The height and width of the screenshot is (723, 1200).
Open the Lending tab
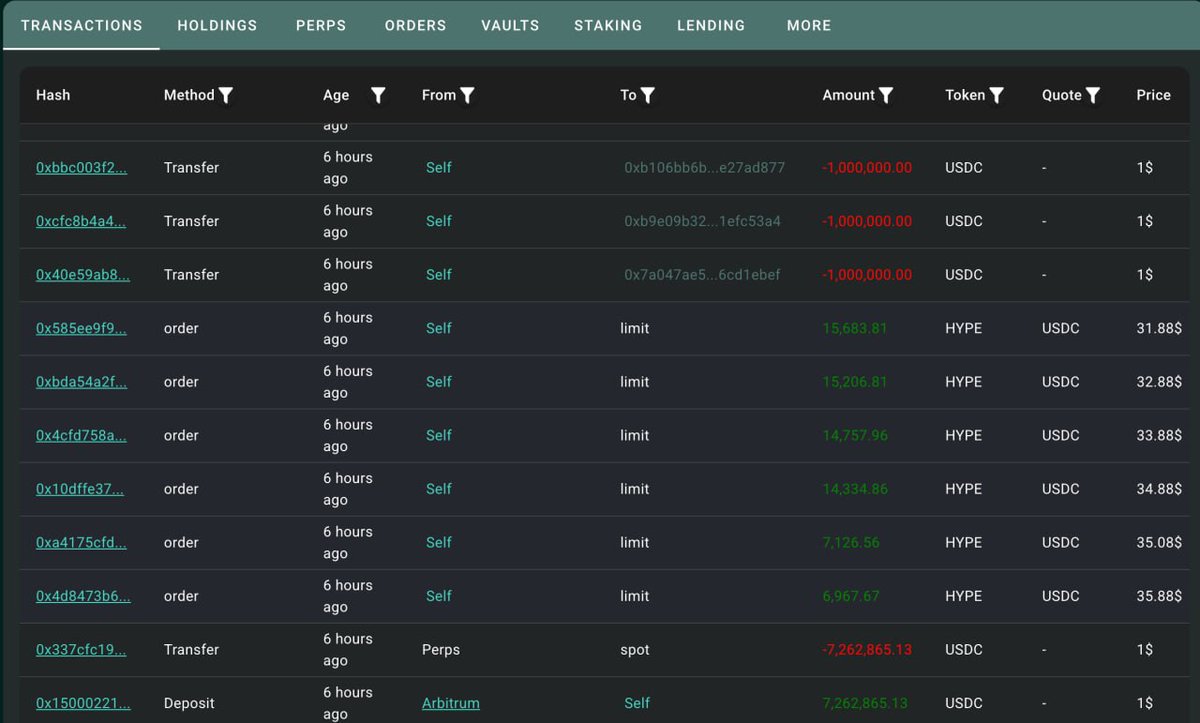(711, 25)
